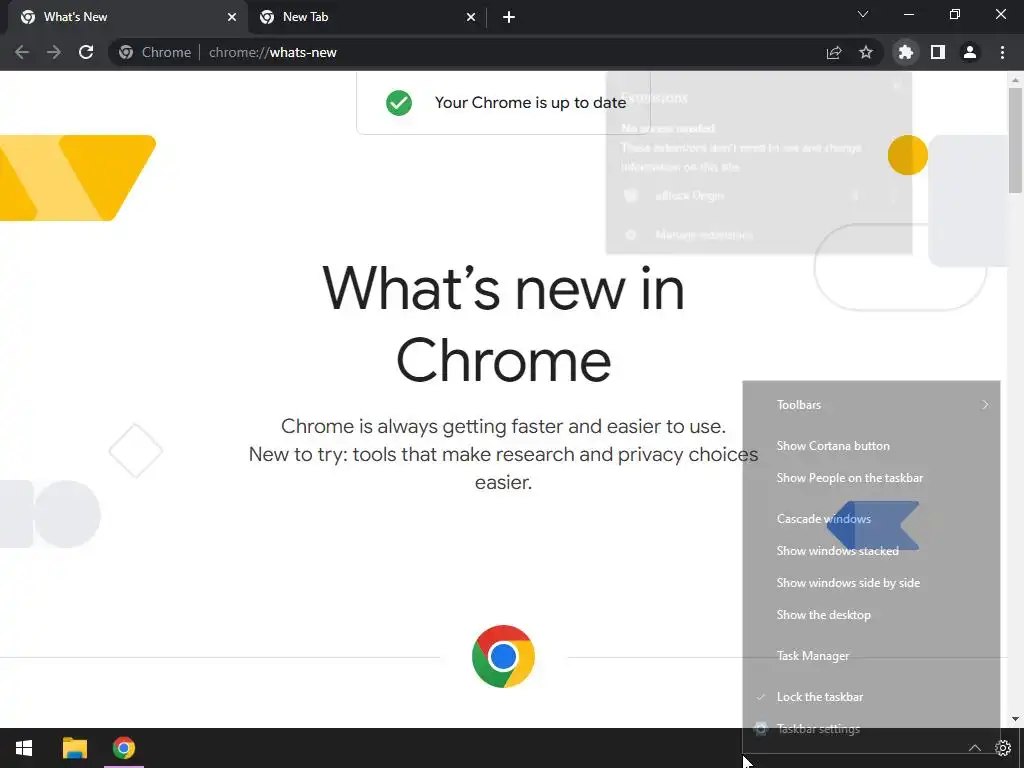Open the tab search chevron in the title bar
Image resolution: width=1024 pixels, height=768 pixels.
click(863, 14)
